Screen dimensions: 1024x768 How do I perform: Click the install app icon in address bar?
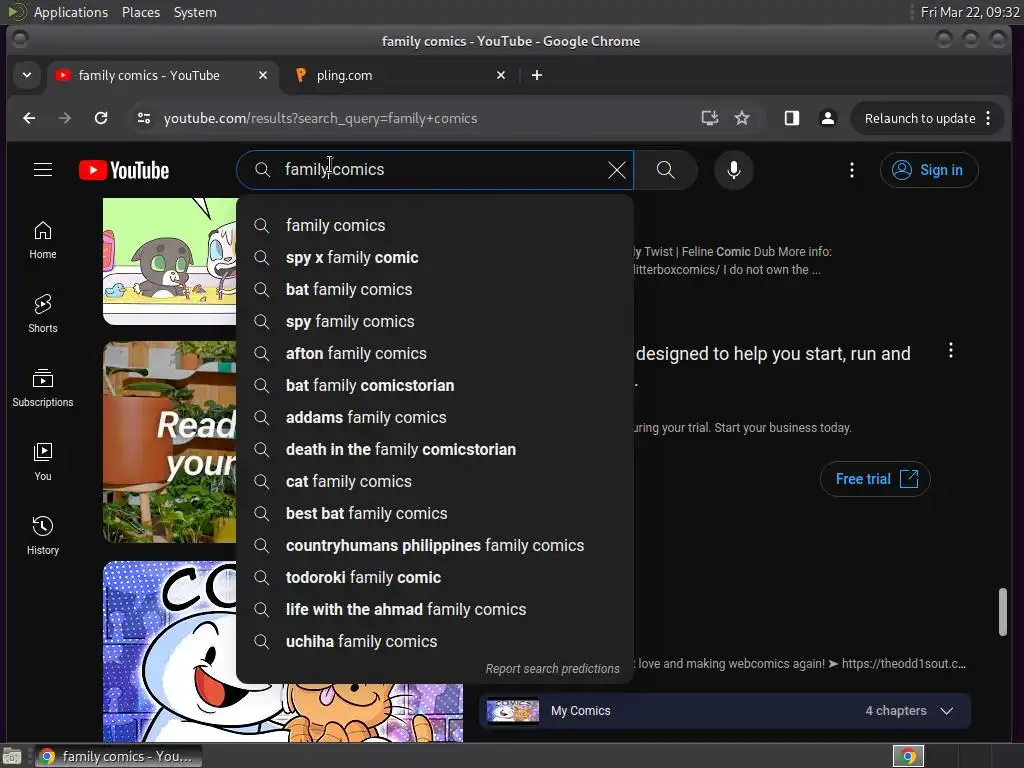tap(709, 118)
